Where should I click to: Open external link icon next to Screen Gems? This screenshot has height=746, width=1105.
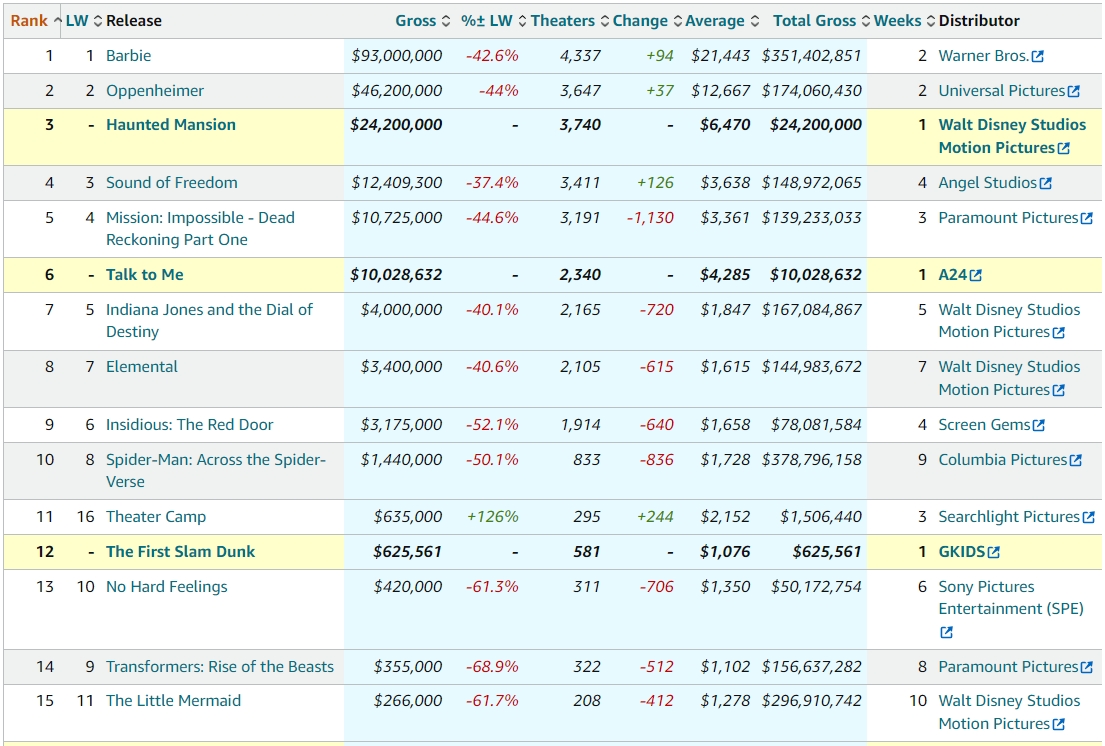point(1039,425)
